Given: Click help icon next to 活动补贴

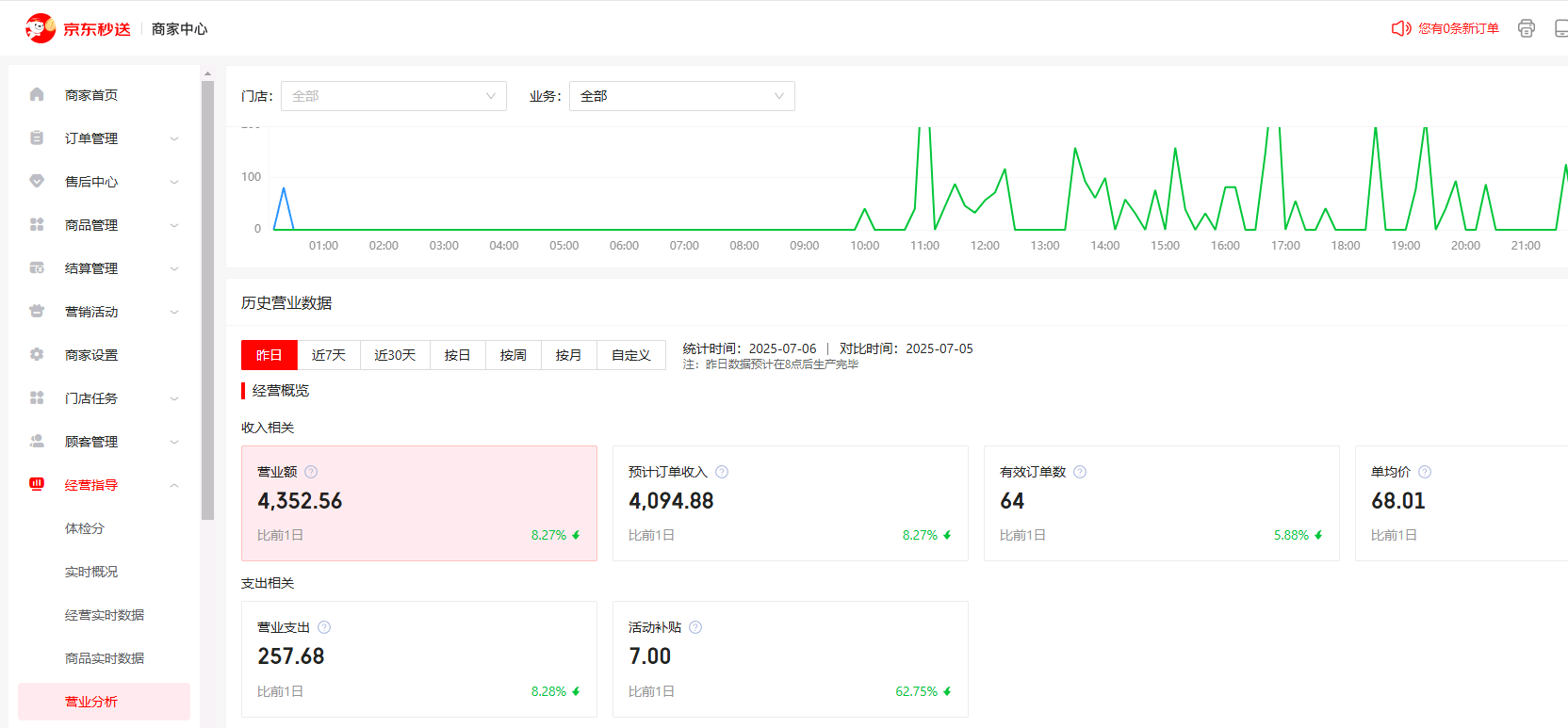Looking at the screenshot, I should [695, 627].
